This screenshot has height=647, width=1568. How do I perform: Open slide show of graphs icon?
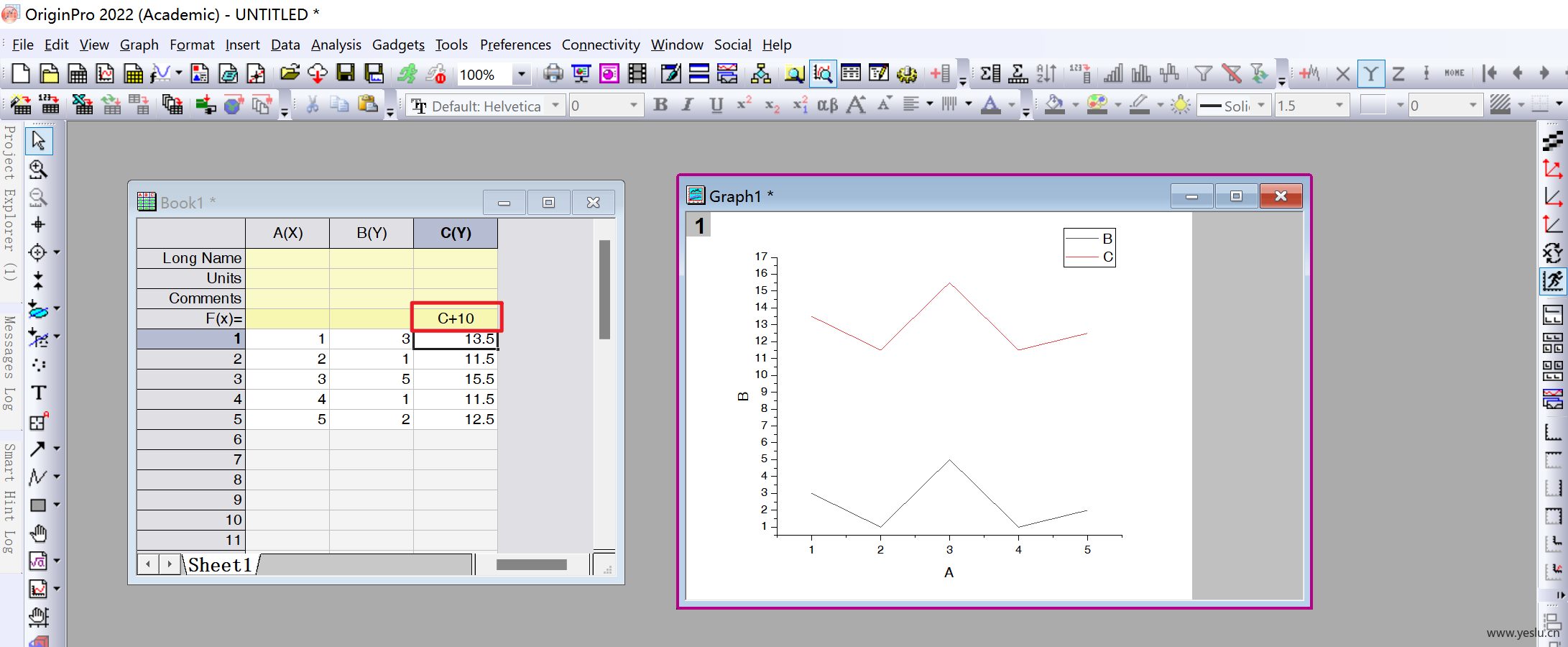point(581,73)
